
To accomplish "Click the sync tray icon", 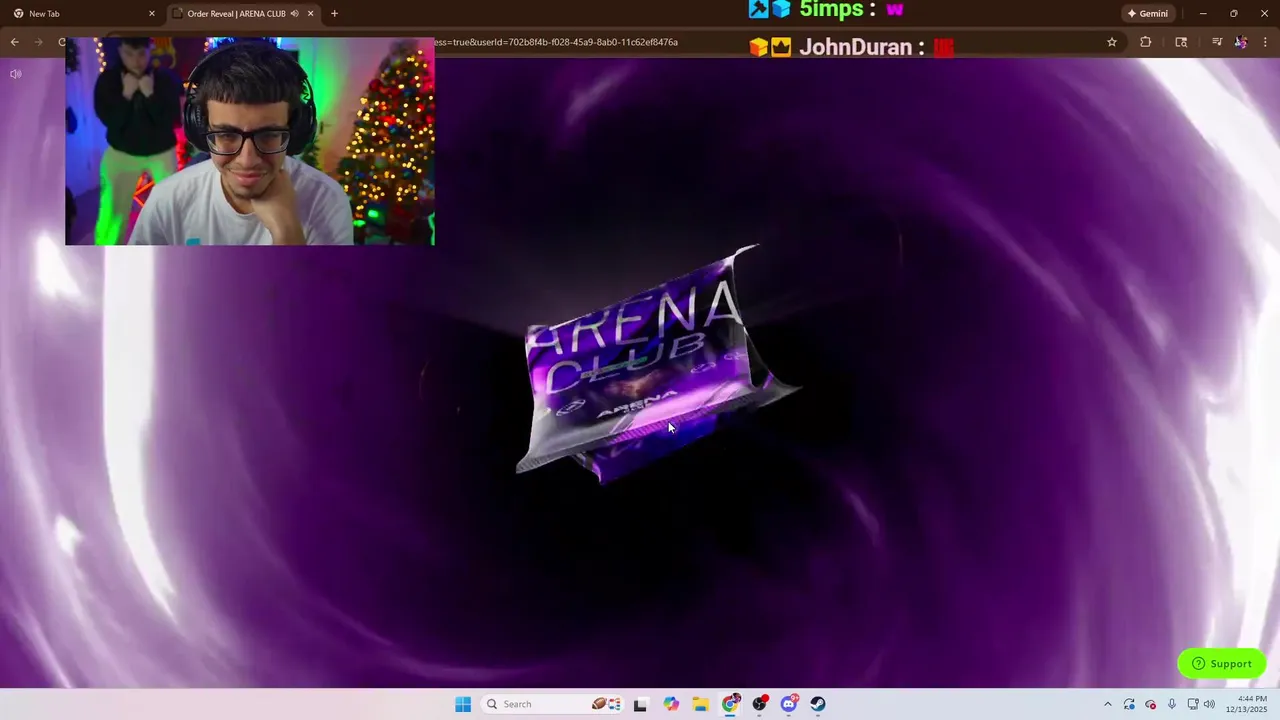I will 1129,704.
